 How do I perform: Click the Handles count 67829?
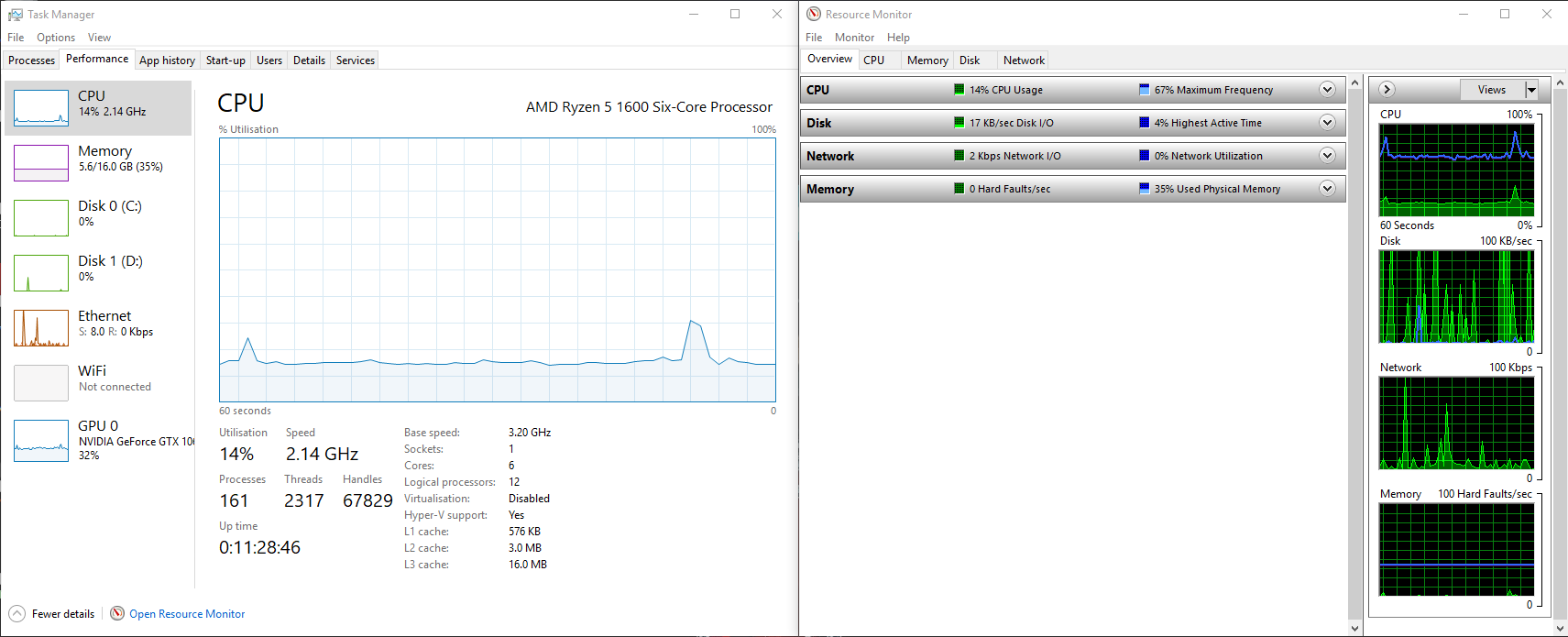tap(367, 500)
